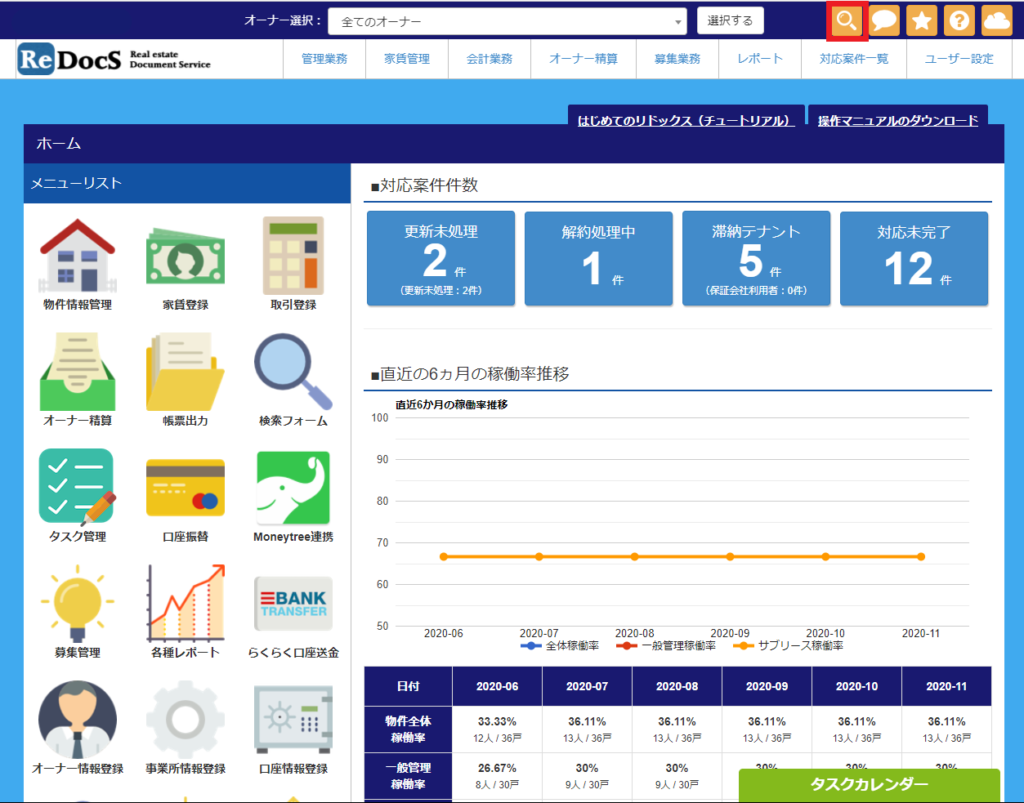1024x803 pixels.
Task: Click the 選択する button
Action: click(729, 21)
